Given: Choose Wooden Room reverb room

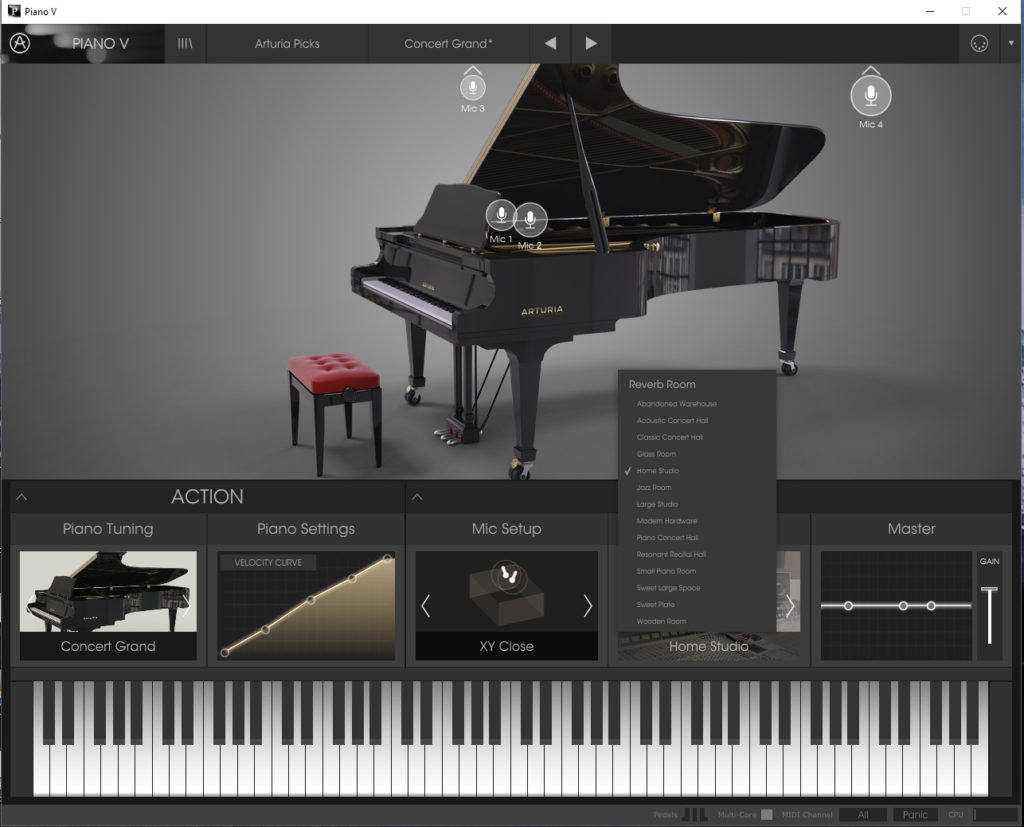Looking at the screenshot, I should (661, 621).
